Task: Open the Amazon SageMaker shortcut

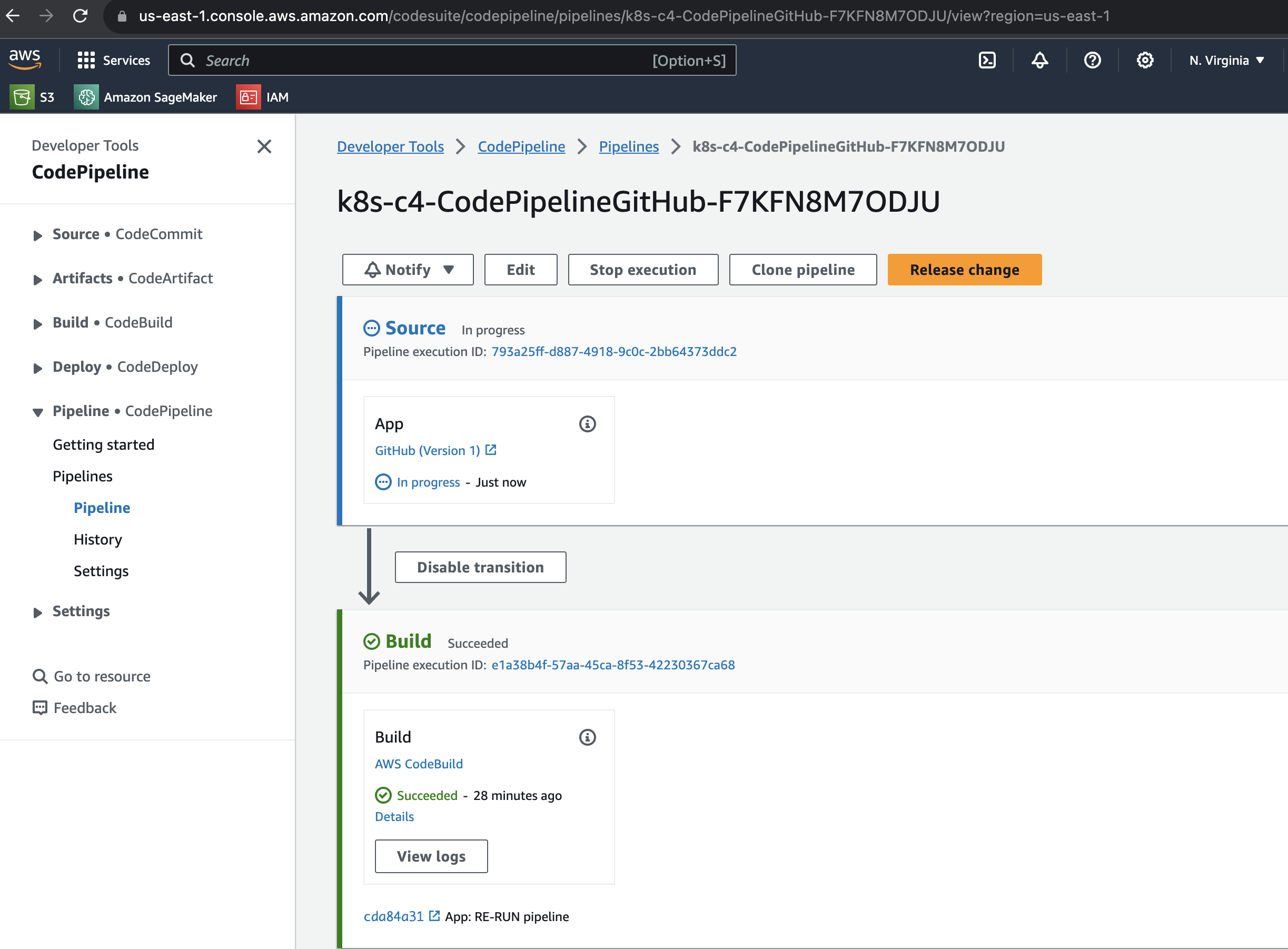Action: point(146,97)
